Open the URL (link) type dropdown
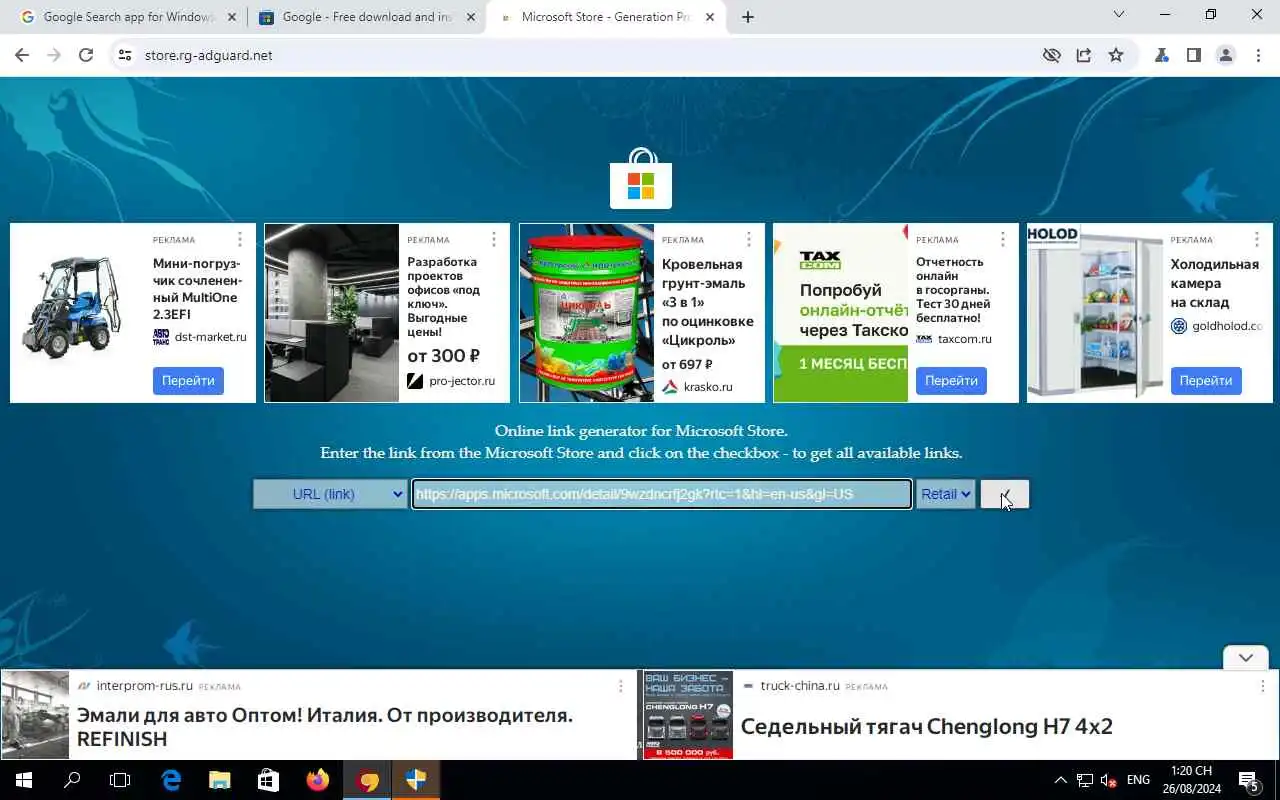 pyautogui.click(x=329, y=494)
